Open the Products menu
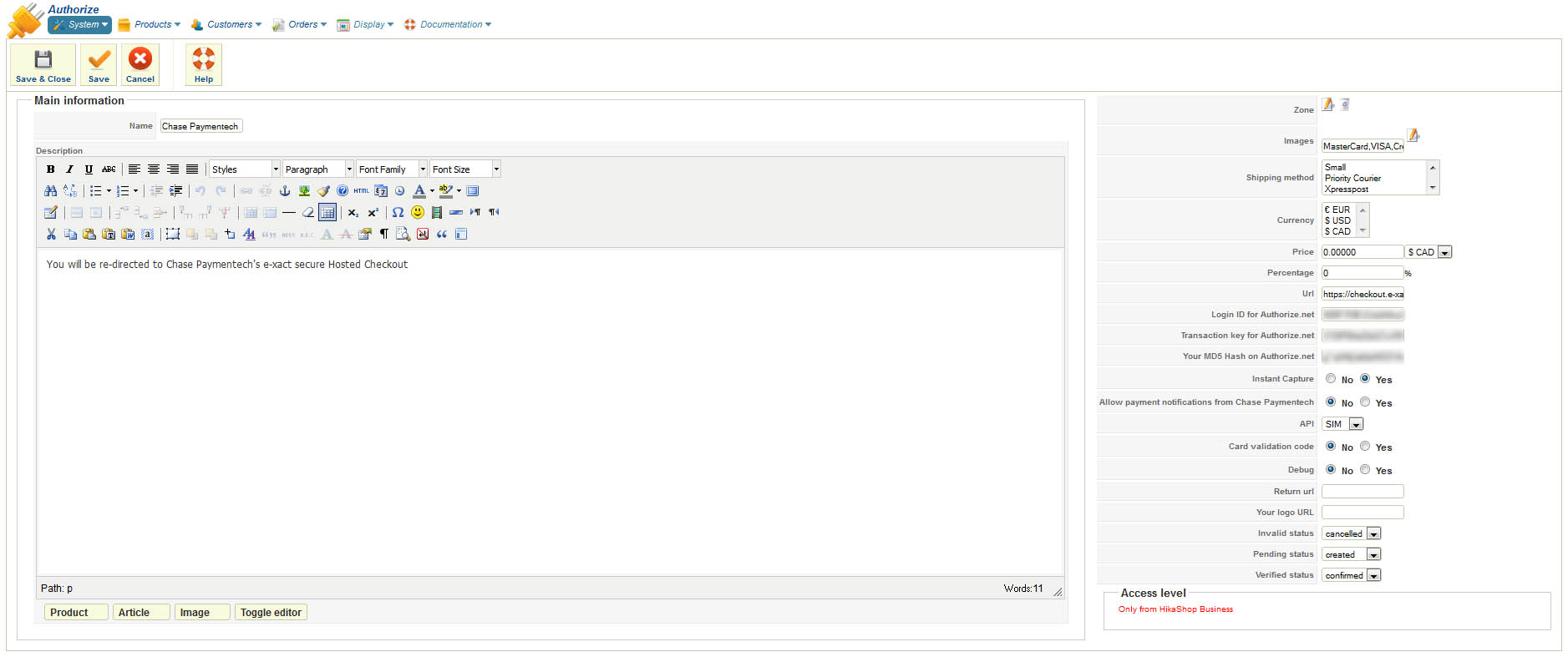 pyautogui.click(x=150, y=25)
